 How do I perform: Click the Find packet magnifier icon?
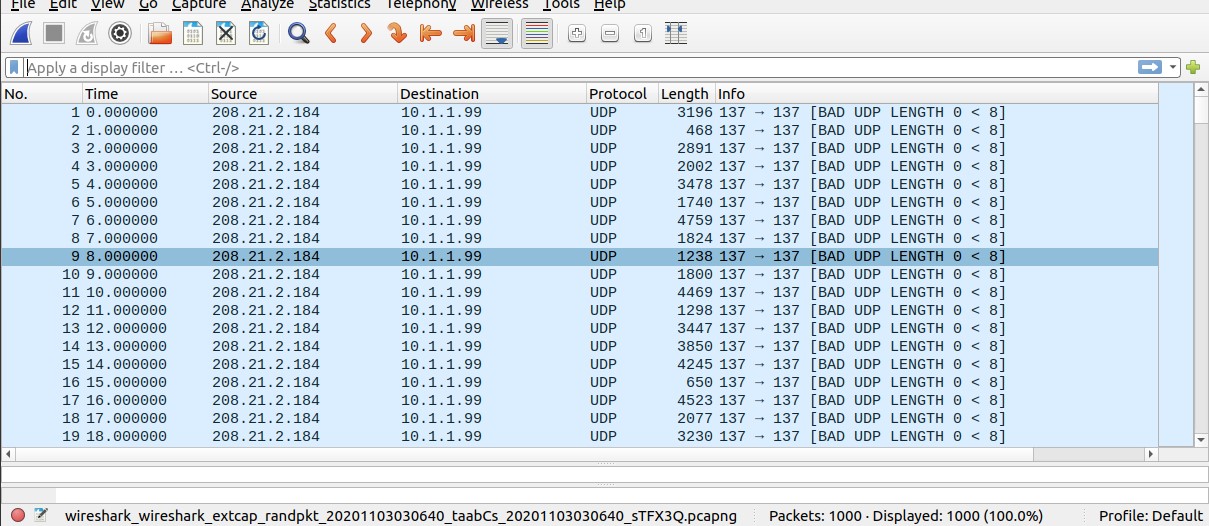tap(298, 34)
